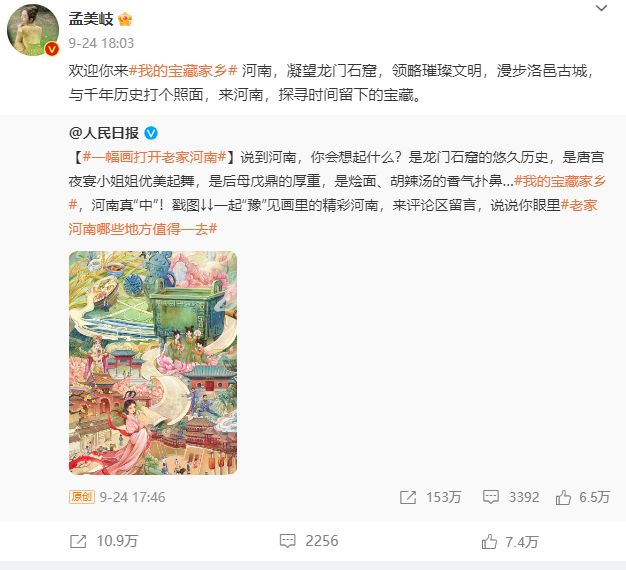Click the 原创 original tag
The width and height of the screenshot is (626, 570).
click(x=81, y=497)
